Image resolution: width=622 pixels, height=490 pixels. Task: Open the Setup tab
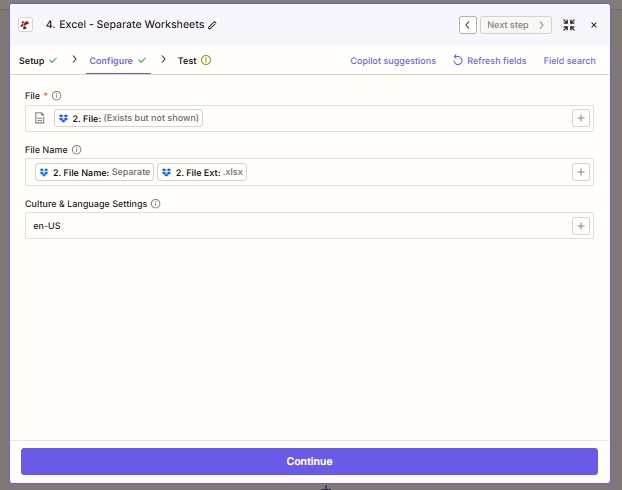tap(38, 61)
